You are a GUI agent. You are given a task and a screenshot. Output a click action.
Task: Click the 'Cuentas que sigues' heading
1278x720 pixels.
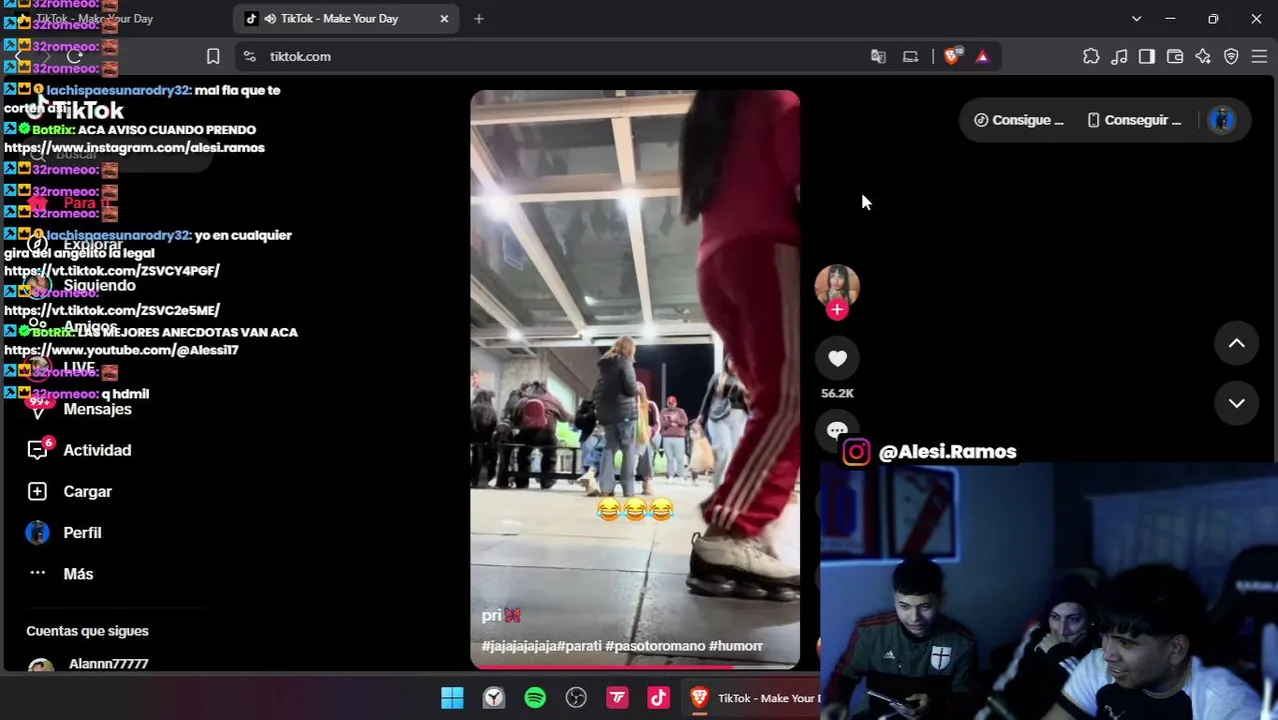87,631
